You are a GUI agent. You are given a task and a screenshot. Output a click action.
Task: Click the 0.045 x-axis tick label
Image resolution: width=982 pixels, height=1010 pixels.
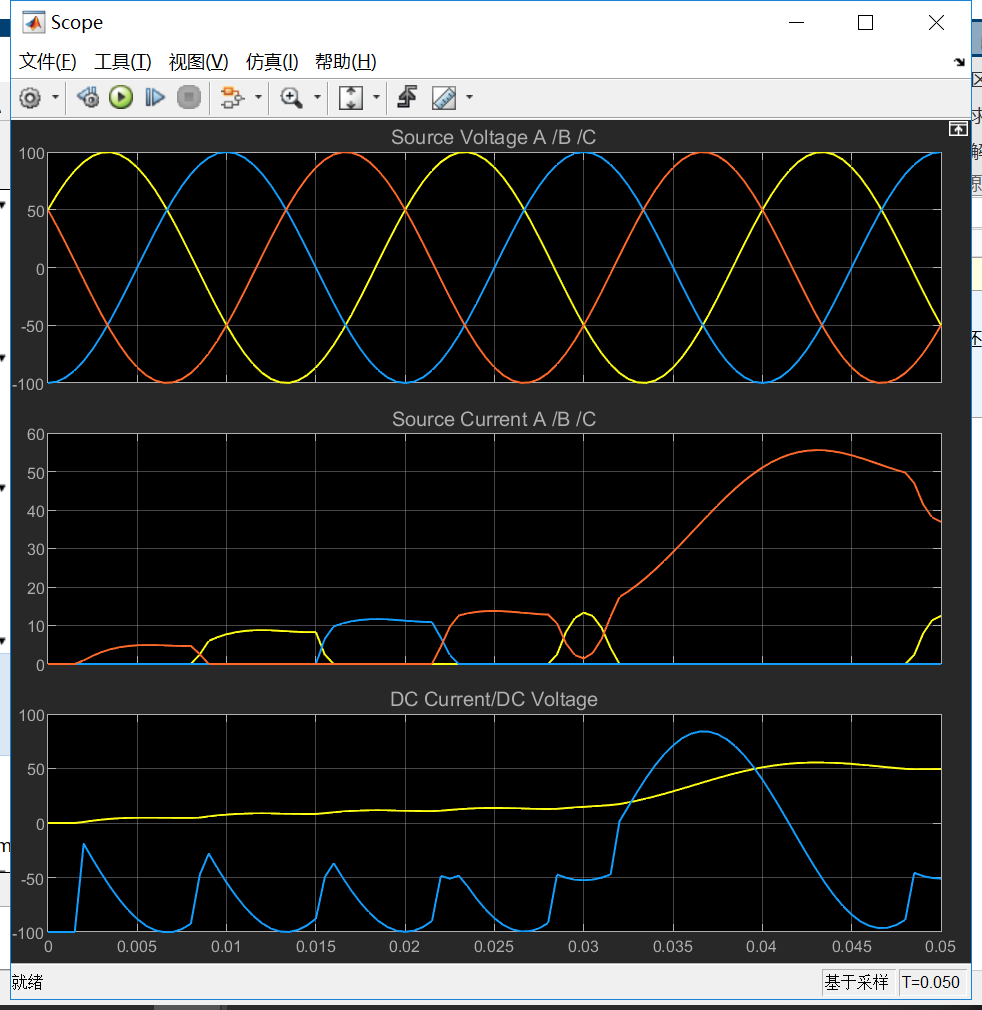pos(851,947)
